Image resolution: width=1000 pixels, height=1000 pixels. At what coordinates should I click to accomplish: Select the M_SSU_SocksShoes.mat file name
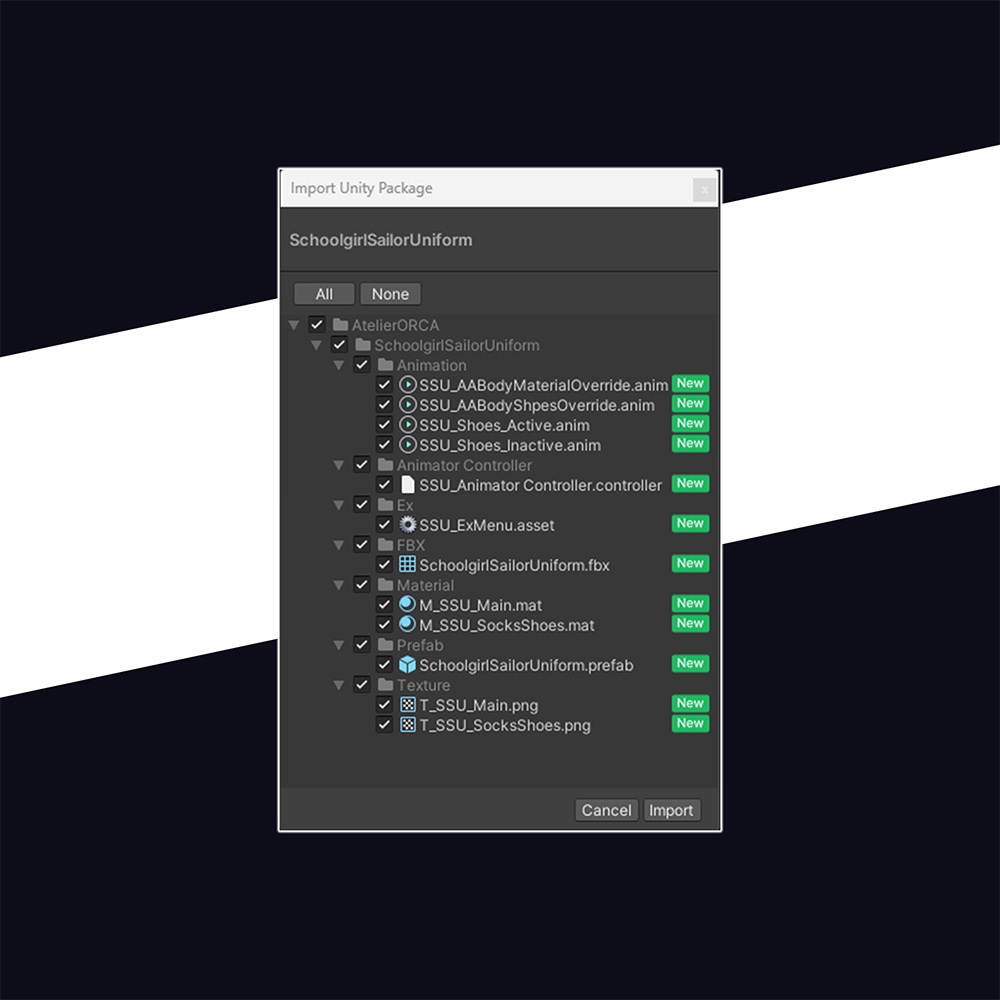point(507,625)
